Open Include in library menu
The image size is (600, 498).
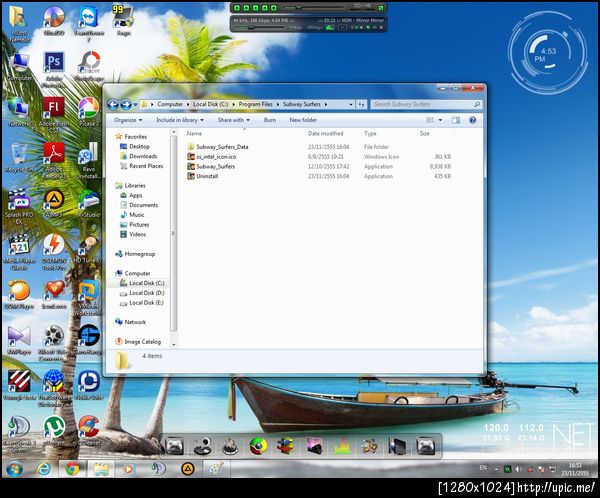[x=179, y=120]
